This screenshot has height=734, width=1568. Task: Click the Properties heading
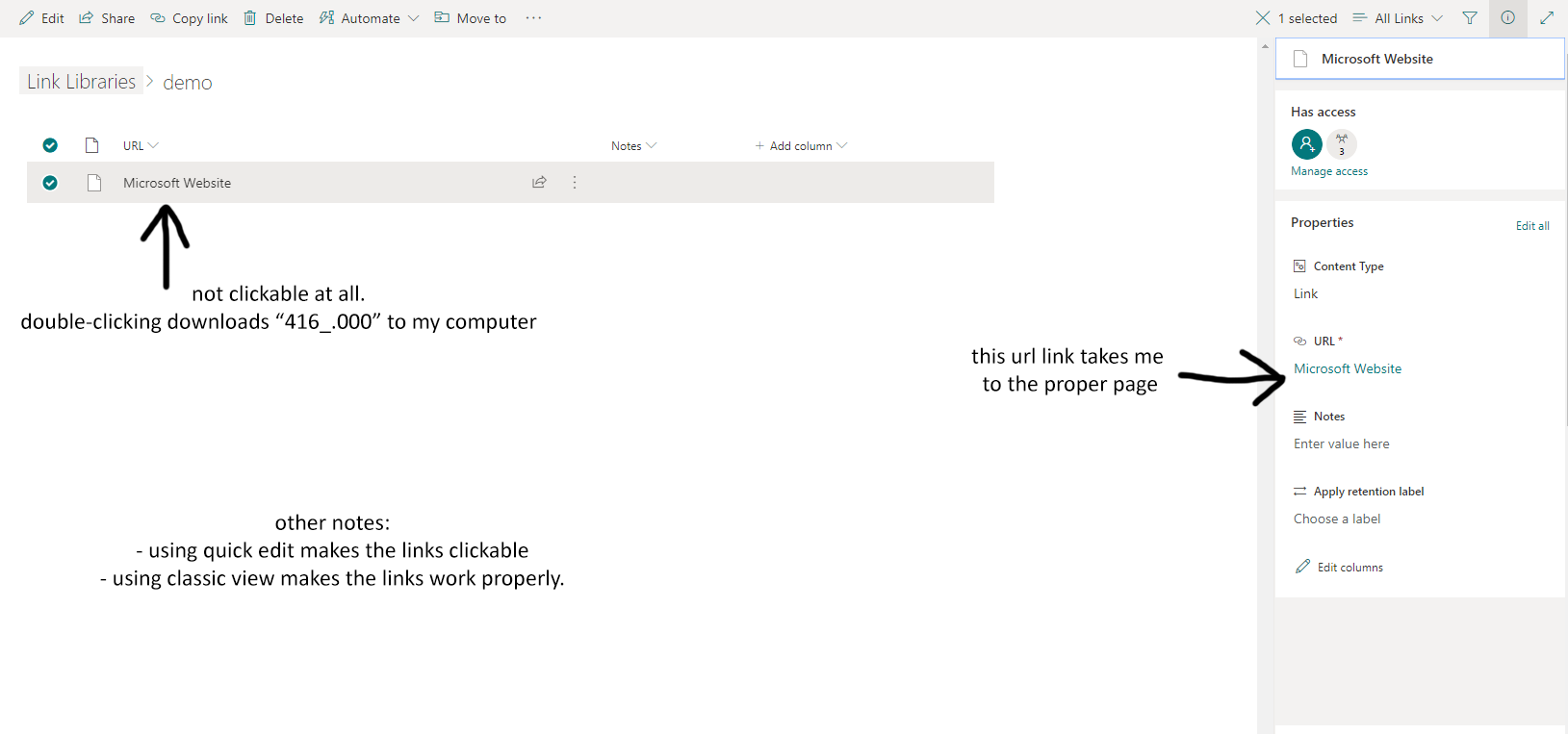click(1322, 222)
